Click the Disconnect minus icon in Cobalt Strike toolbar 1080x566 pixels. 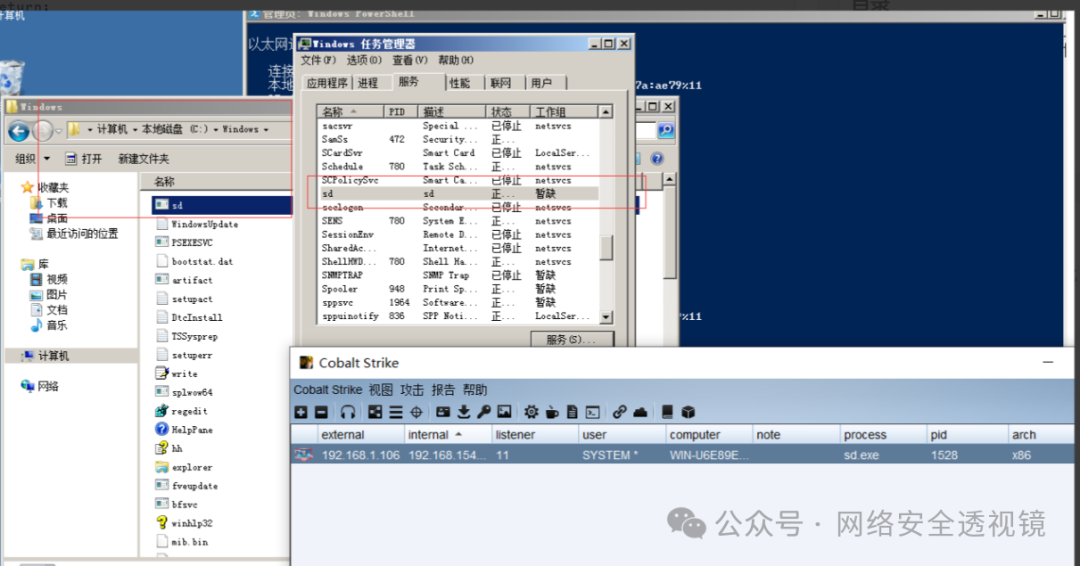(321, 412)
